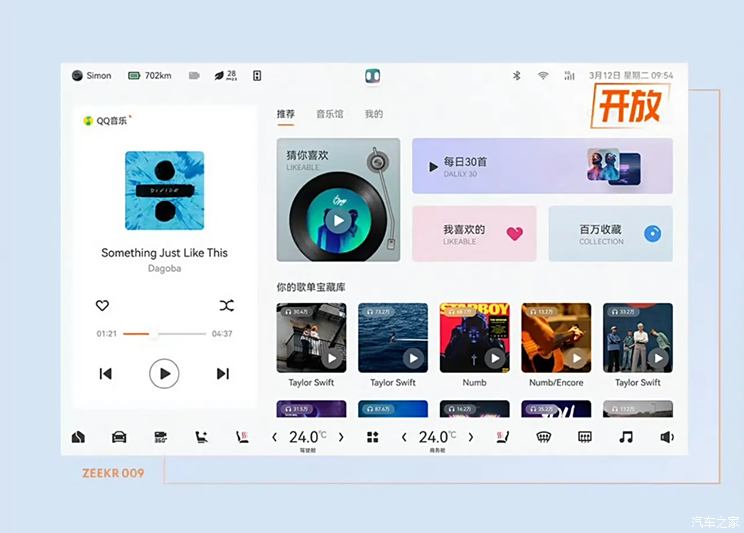Play the 猜你喜欢 vinyl record recommendation
Viewport: 744px width, 533px height.
coord(339,220)
